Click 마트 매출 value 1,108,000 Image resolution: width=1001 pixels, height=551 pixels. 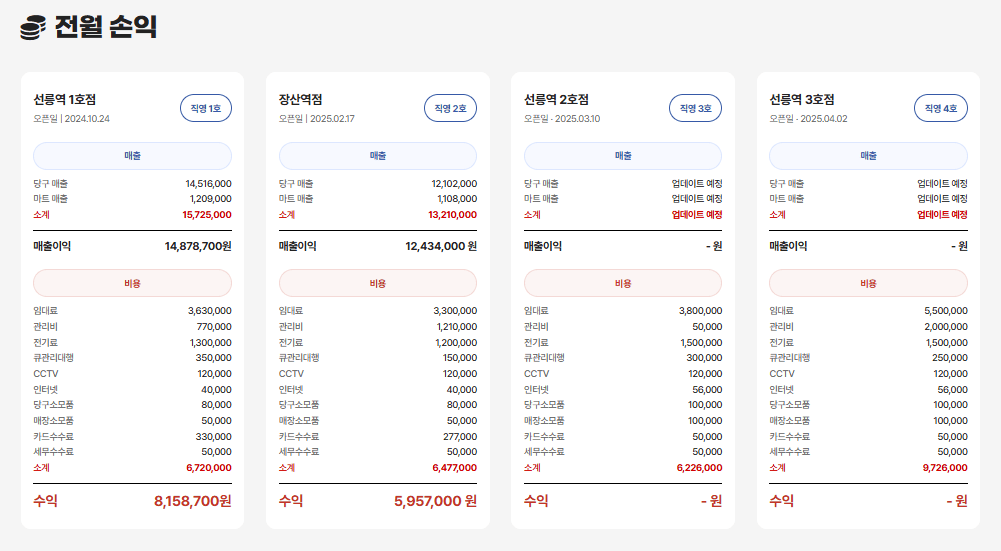click(x=457, y=199)
